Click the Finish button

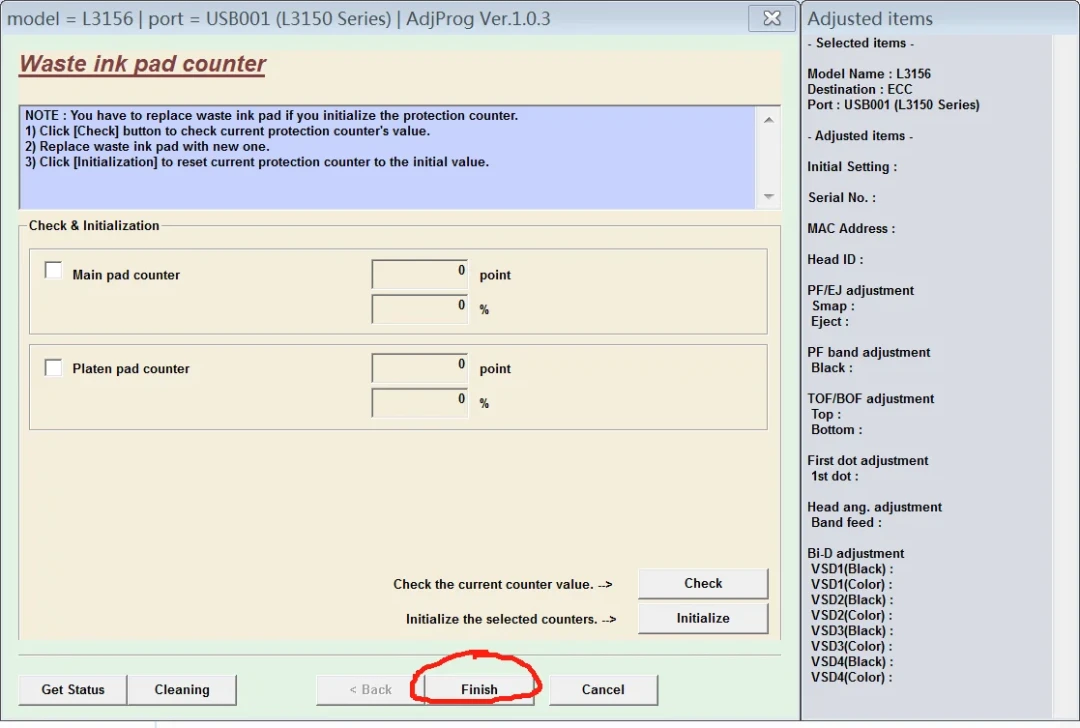(479, 689)
